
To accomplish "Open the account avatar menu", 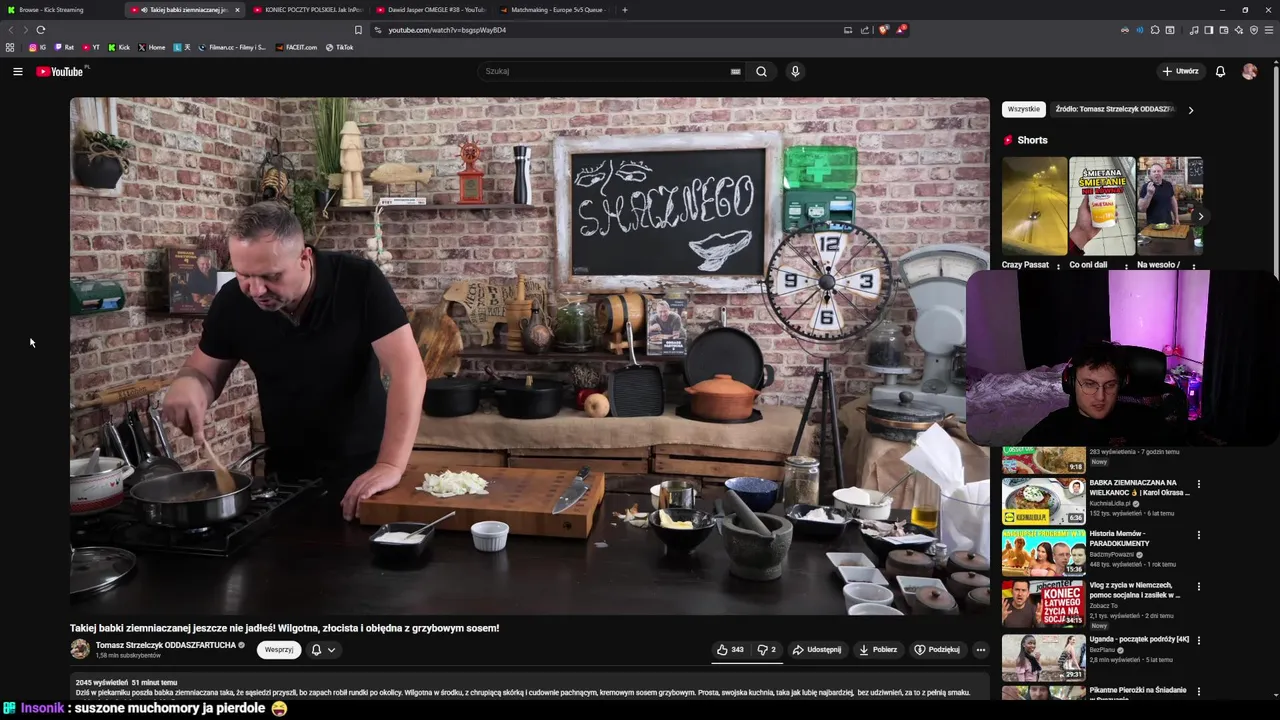I will point(1249,71).
